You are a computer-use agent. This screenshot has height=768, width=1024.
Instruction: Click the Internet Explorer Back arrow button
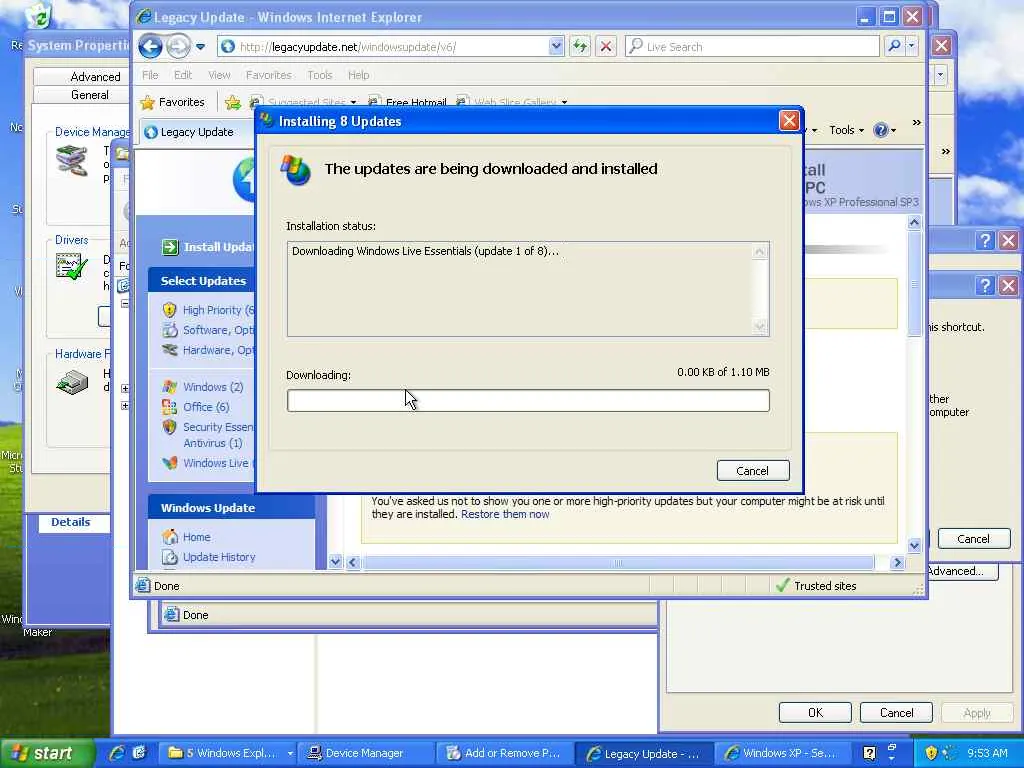[151, 46]
